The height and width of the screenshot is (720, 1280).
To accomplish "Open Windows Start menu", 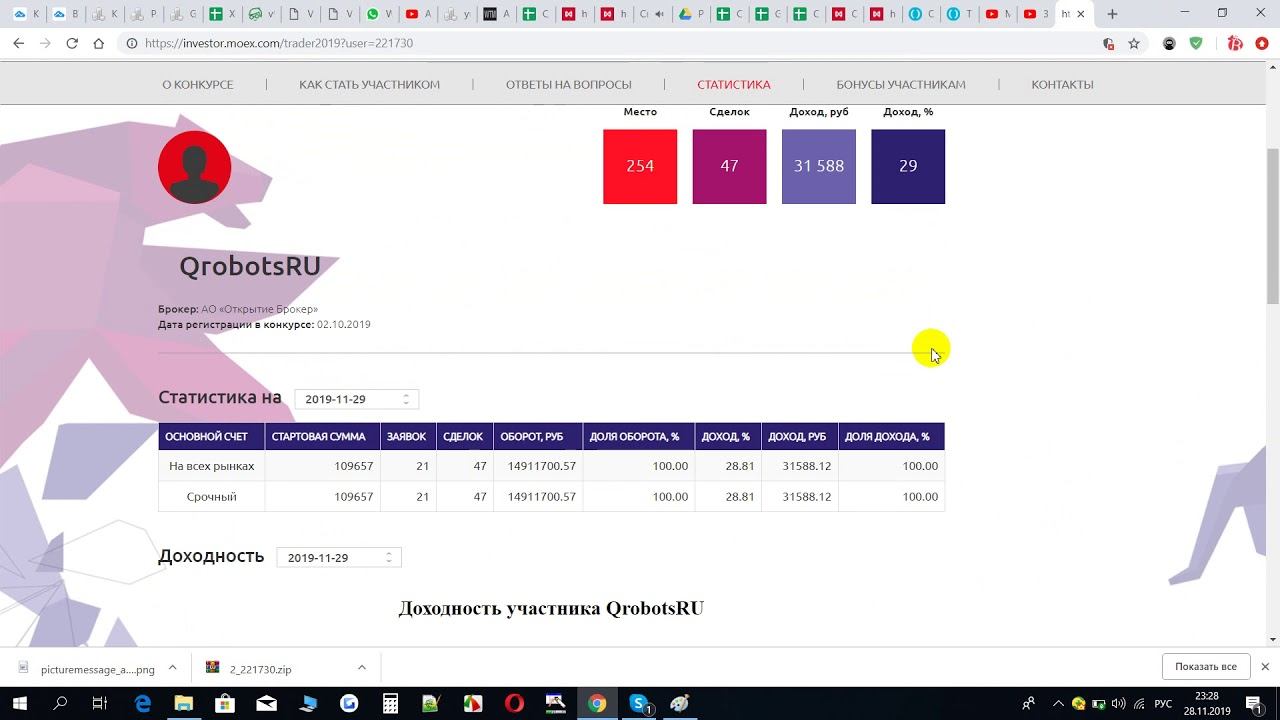I will (x=22, y=704).
